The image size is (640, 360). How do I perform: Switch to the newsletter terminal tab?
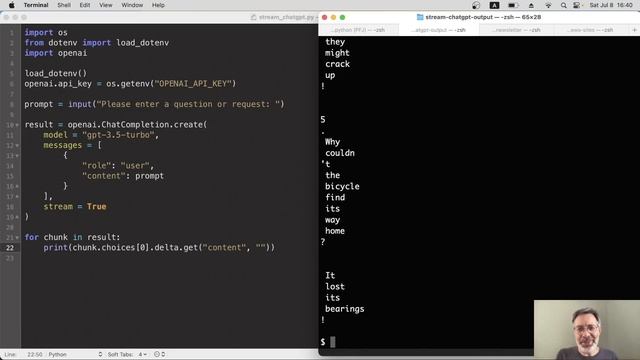point(517,30)
